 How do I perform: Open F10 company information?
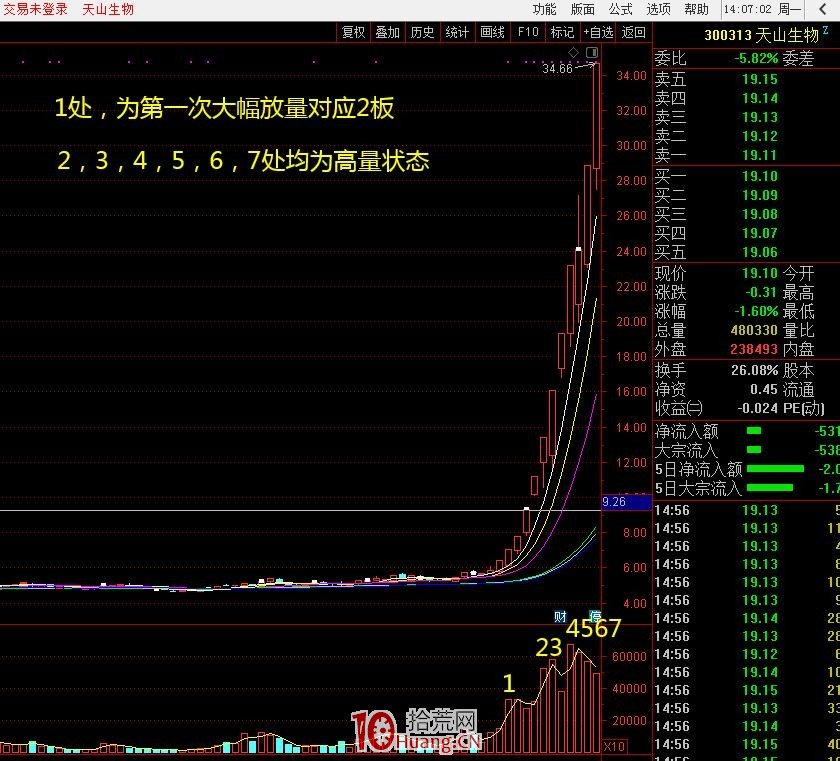527,31
